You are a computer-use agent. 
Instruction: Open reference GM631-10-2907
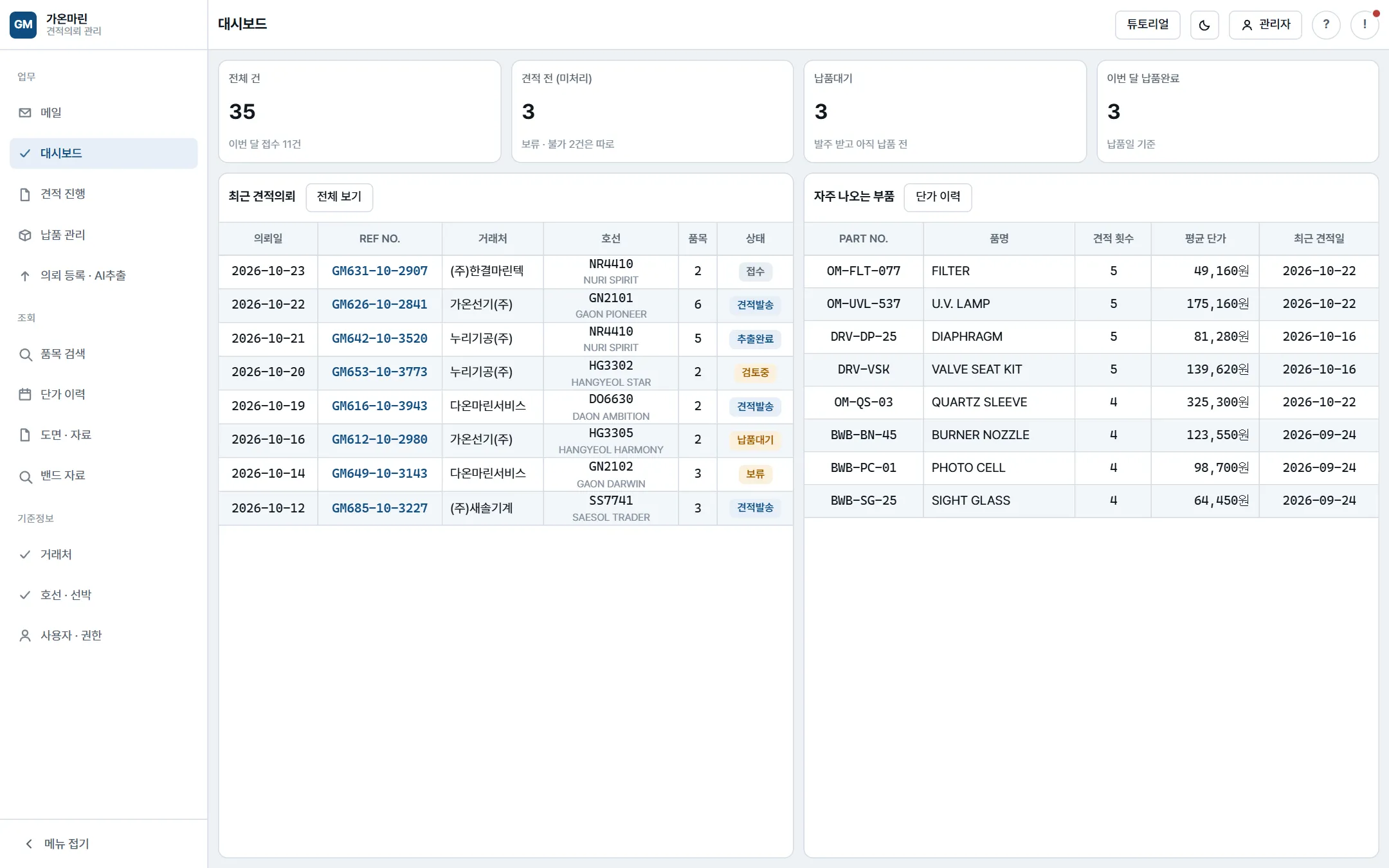[x=379, y=271]
